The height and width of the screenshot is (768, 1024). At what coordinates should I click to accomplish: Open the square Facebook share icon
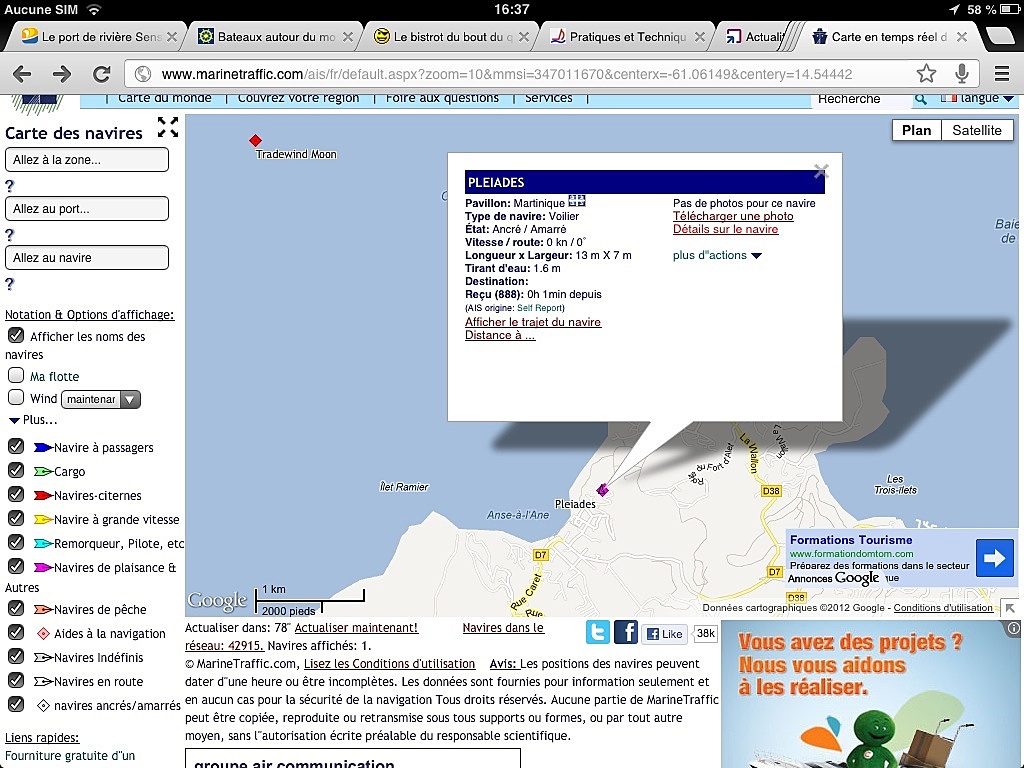[x=626, y=633]
